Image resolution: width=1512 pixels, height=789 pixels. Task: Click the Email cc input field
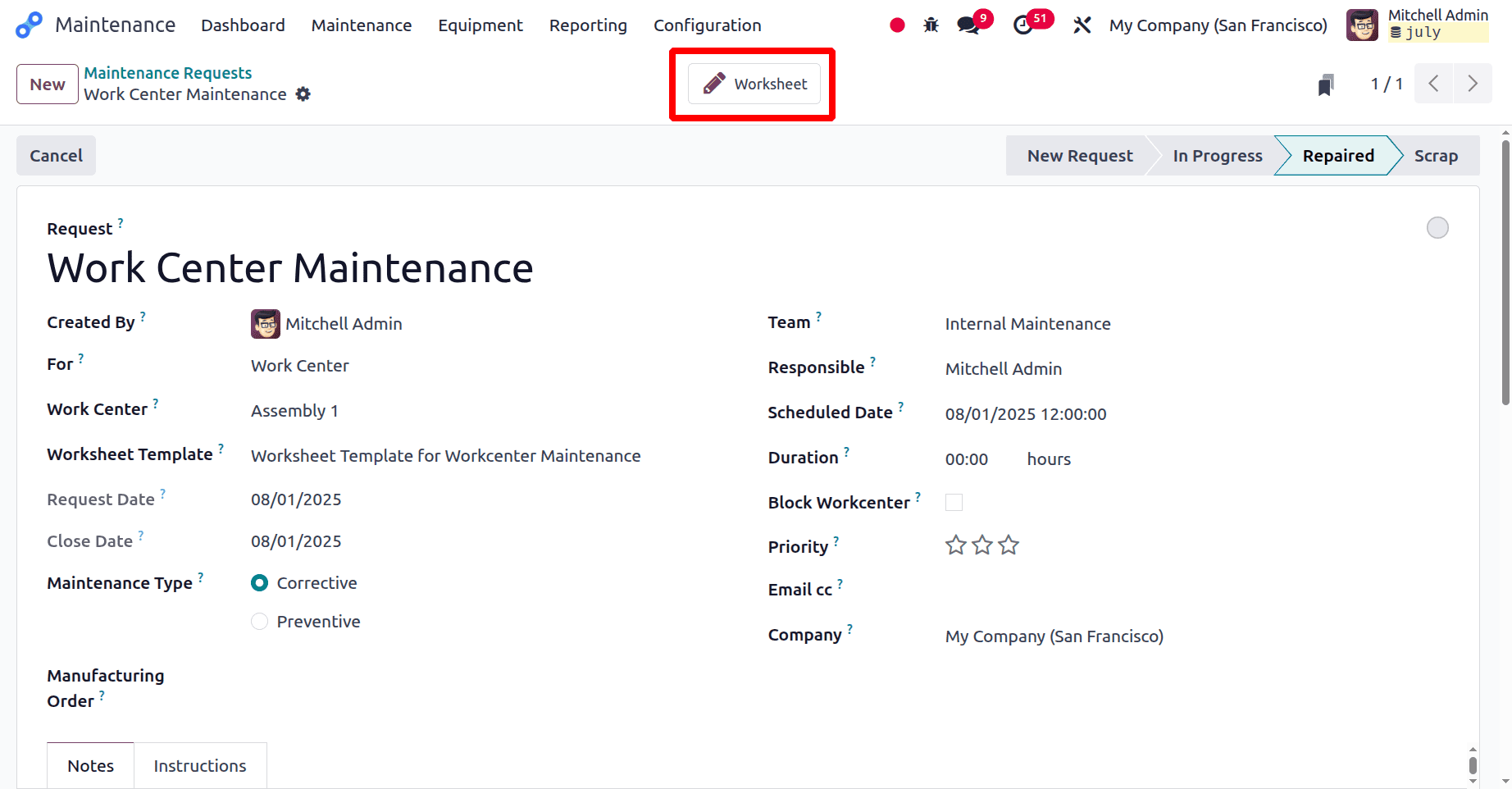point(1197,590)
